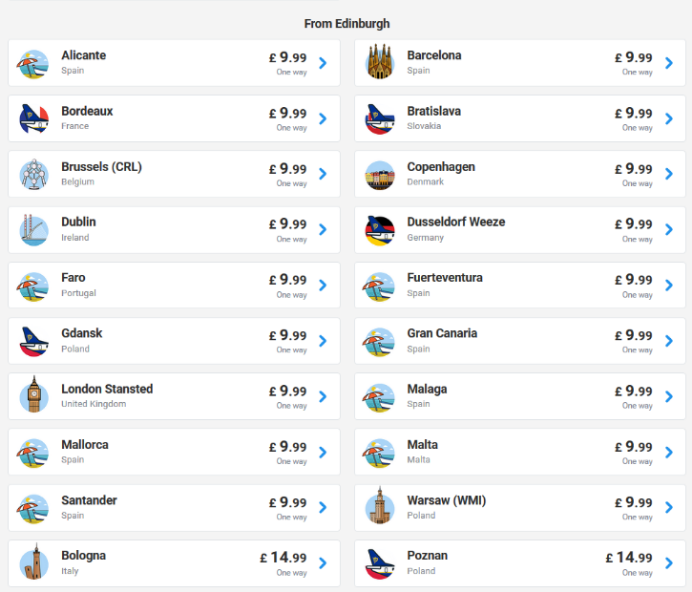This screenshot has height=592, width=692.
Task: Choose the Gran Canaria £9.99 fare
Action: (633, 335)
